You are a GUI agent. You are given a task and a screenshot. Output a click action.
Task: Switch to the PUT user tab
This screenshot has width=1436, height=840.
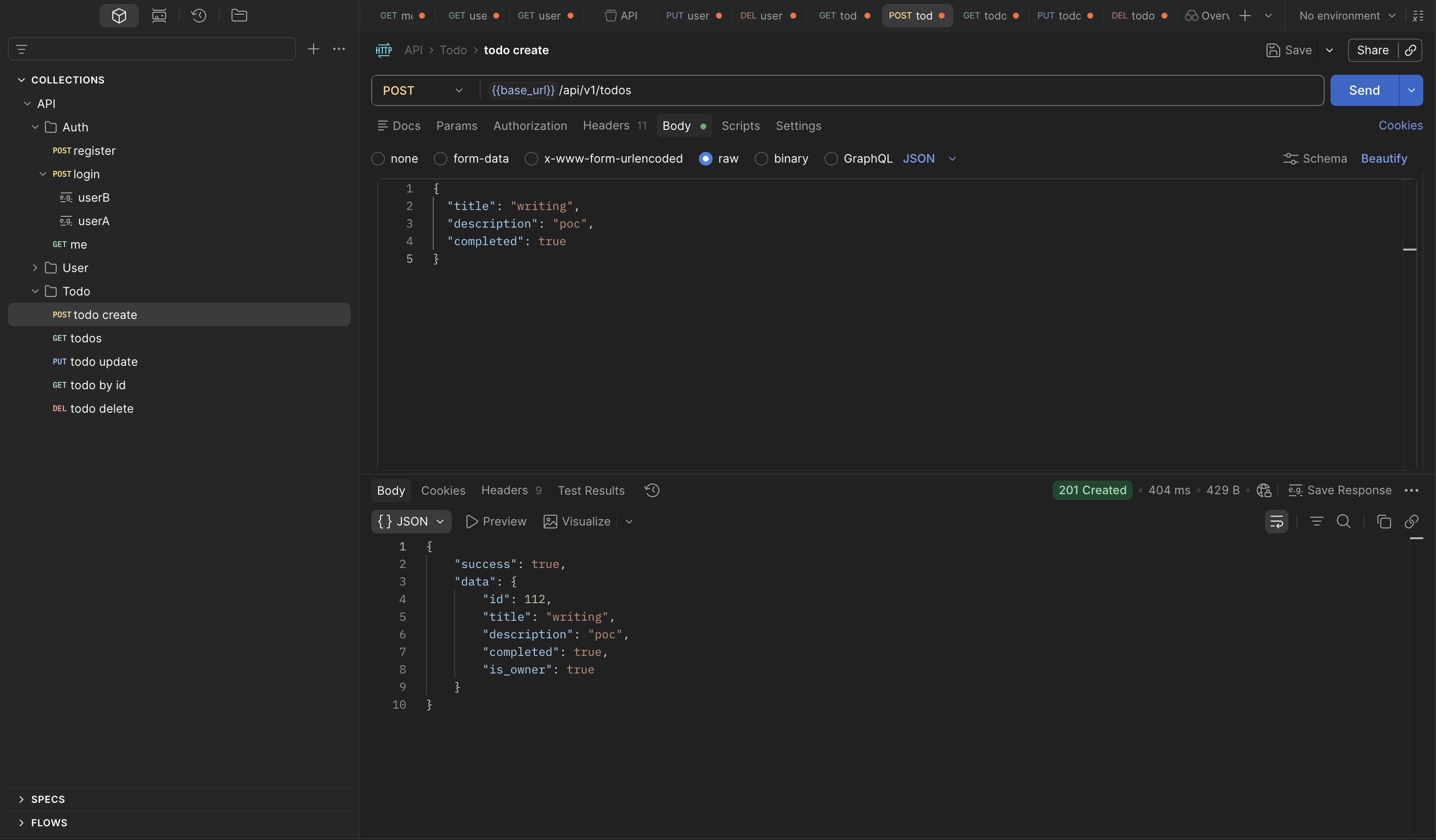pyautogui.click(x=694, y=16)
